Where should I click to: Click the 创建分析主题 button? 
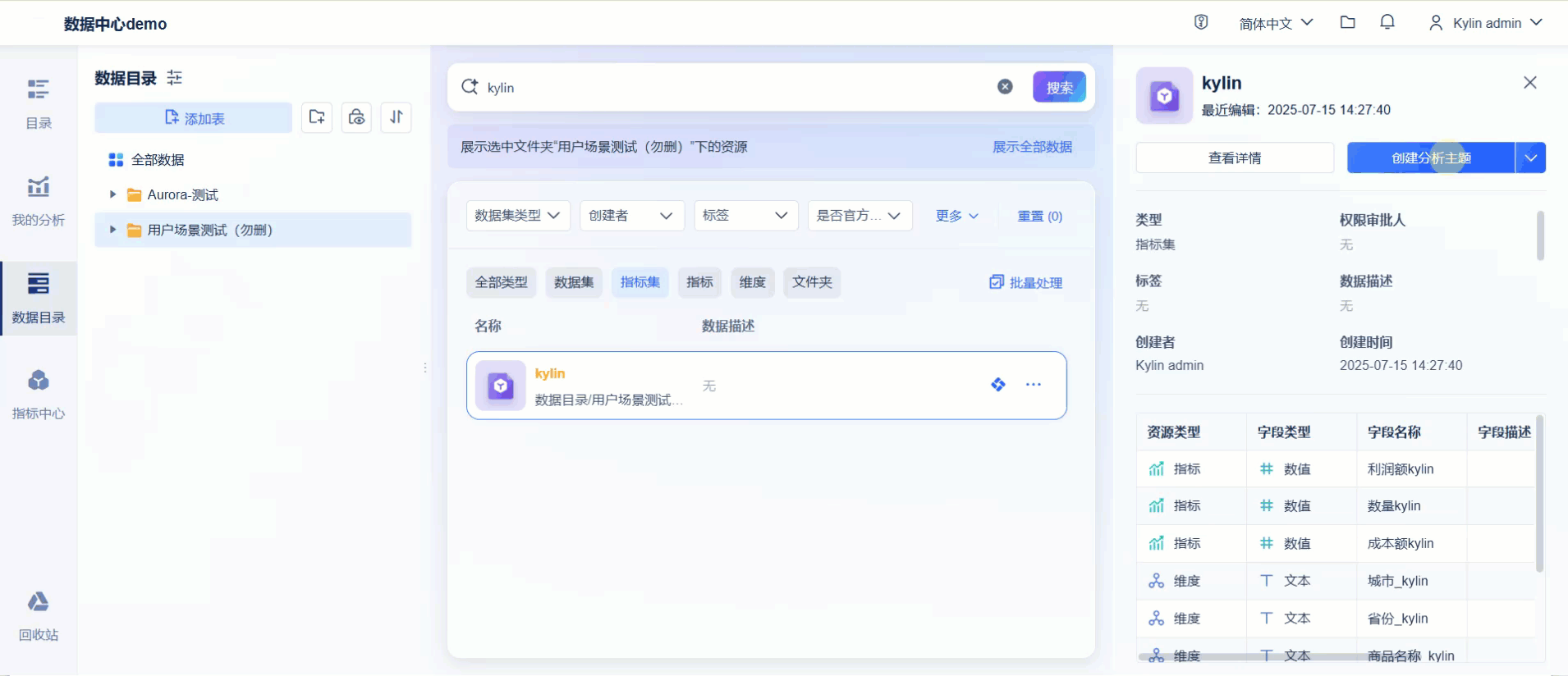tap(1431, 158)
